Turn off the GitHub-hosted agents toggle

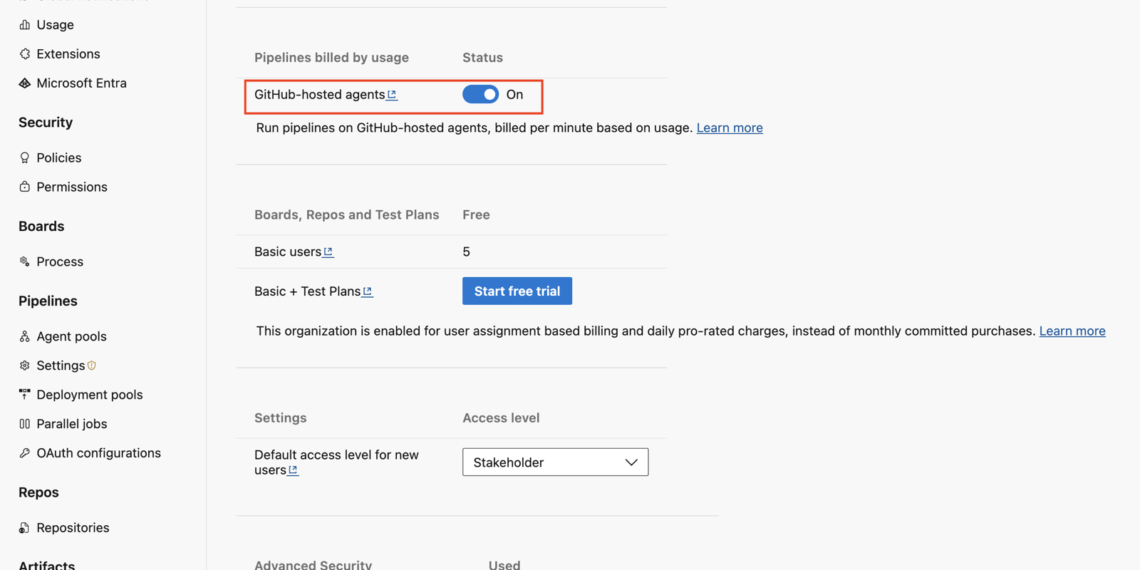(481, 95)
